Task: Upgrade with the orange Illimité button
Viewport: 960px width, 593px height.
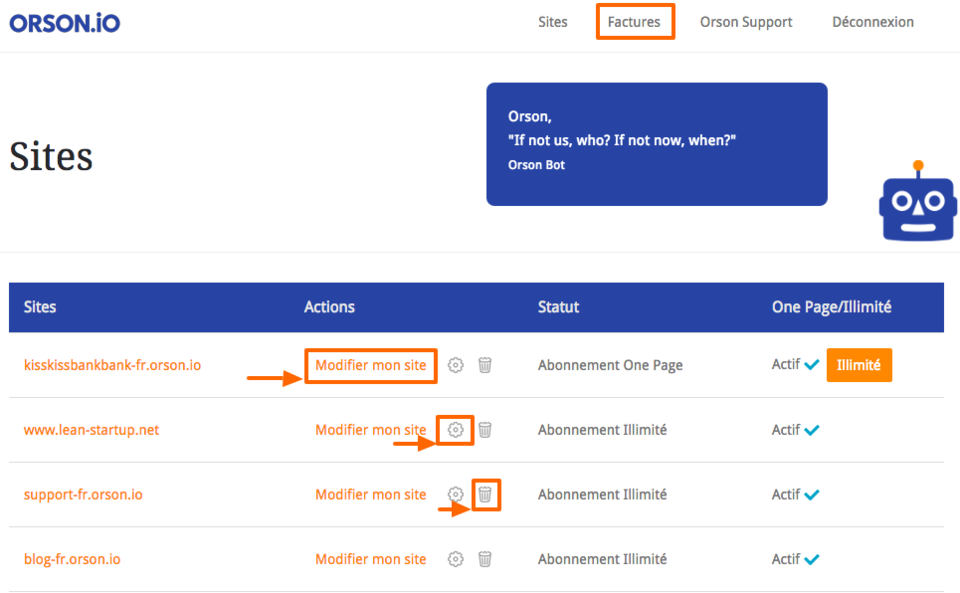Action: [x=859, y=365]
